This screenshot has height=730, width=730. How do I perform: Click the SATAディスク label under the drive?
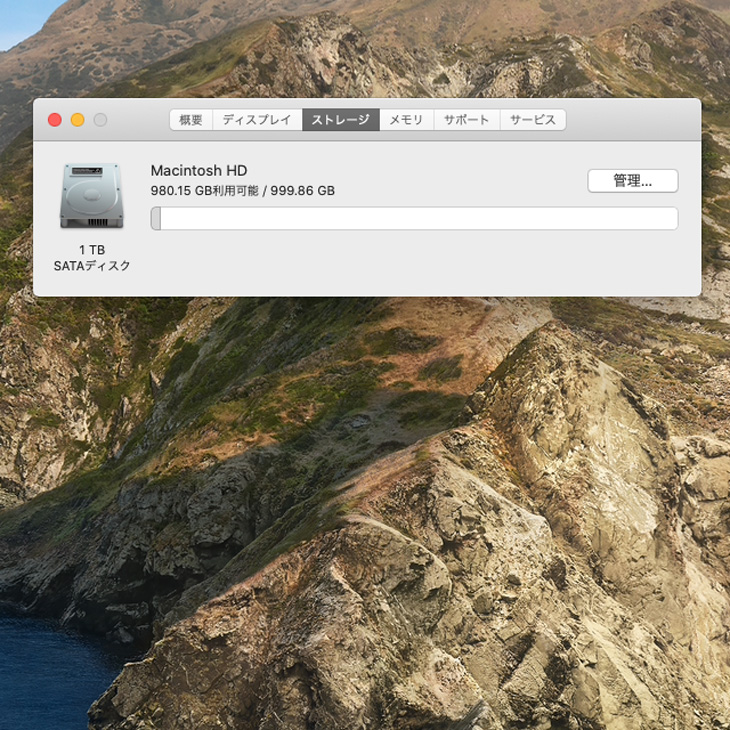92,266
